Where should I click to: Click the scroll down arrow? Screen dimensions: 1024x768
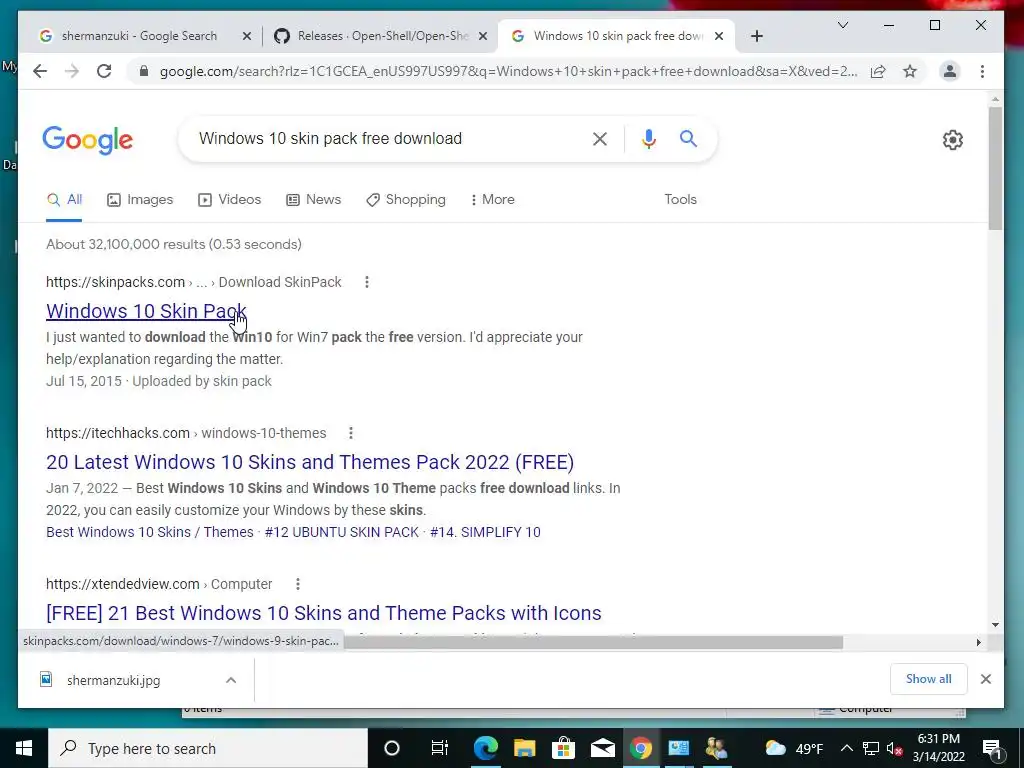tap(995, 625)
